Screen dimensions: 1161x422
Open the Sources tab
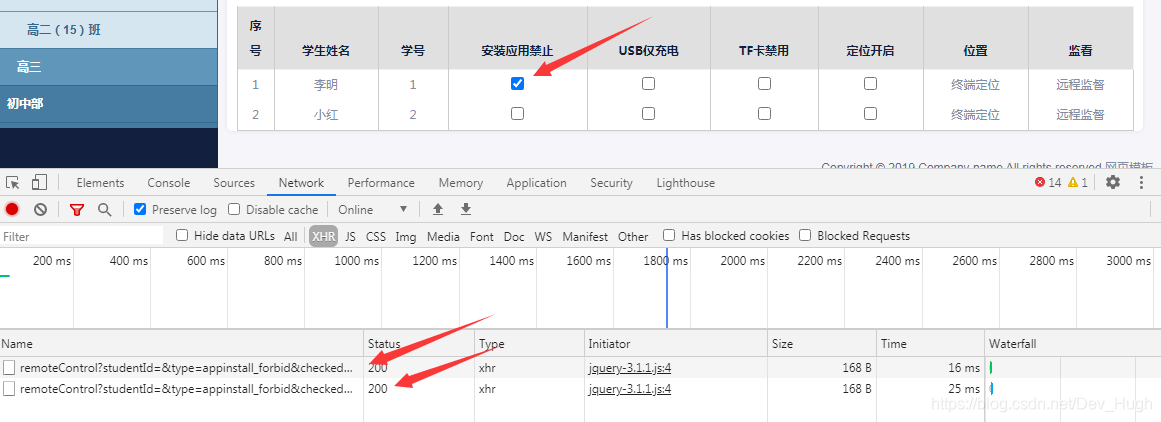coord(234,183)
